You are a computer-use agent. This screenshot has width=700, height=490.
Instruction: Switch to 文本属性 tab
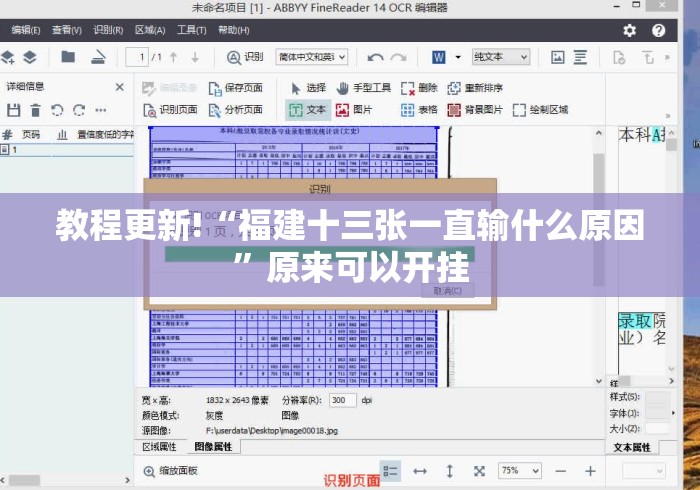632,447
